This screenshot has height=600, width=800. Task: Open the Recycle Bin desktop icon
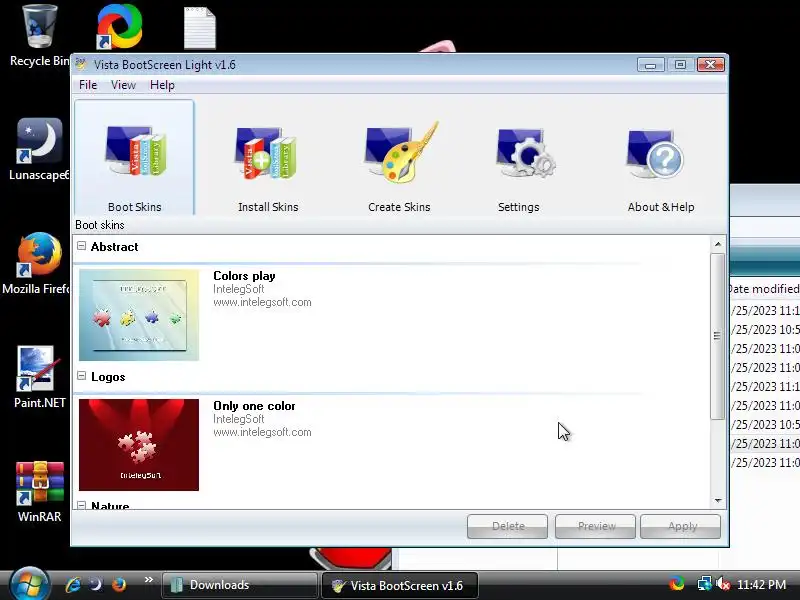[x=39, y=36]
